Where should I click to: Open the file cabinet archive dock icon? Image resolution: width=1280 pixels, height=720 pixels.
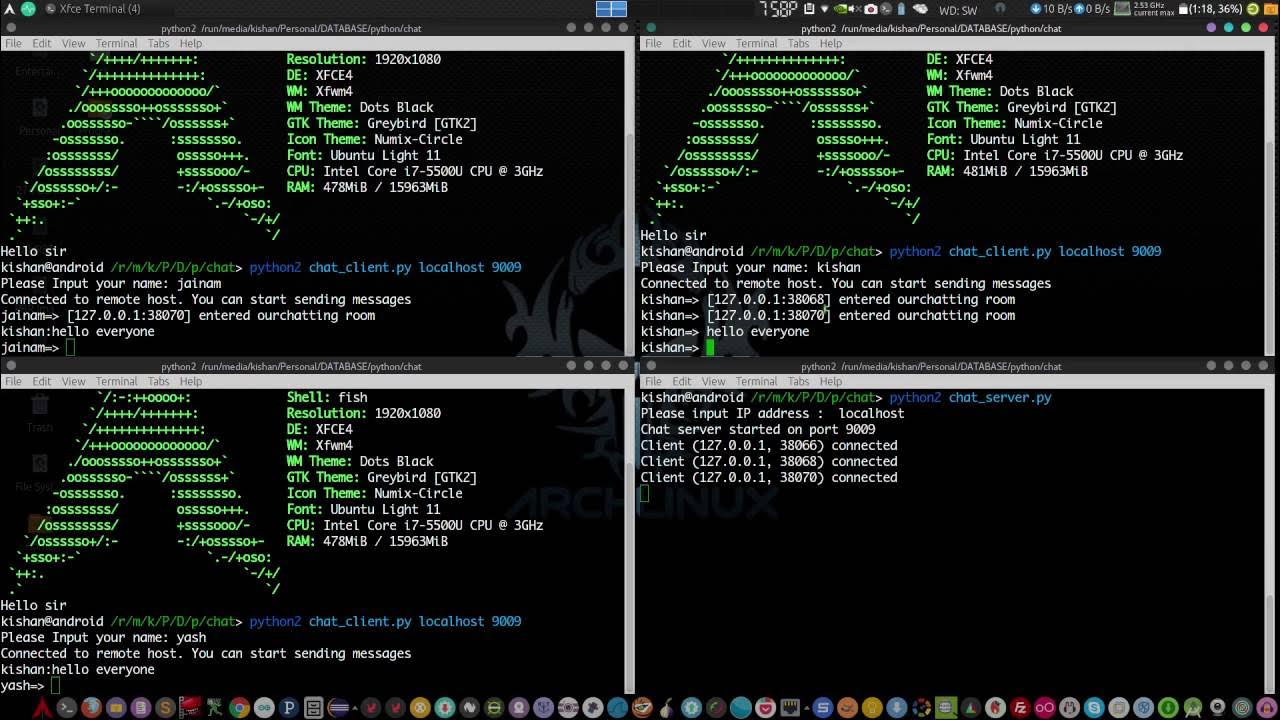(314, 708)
